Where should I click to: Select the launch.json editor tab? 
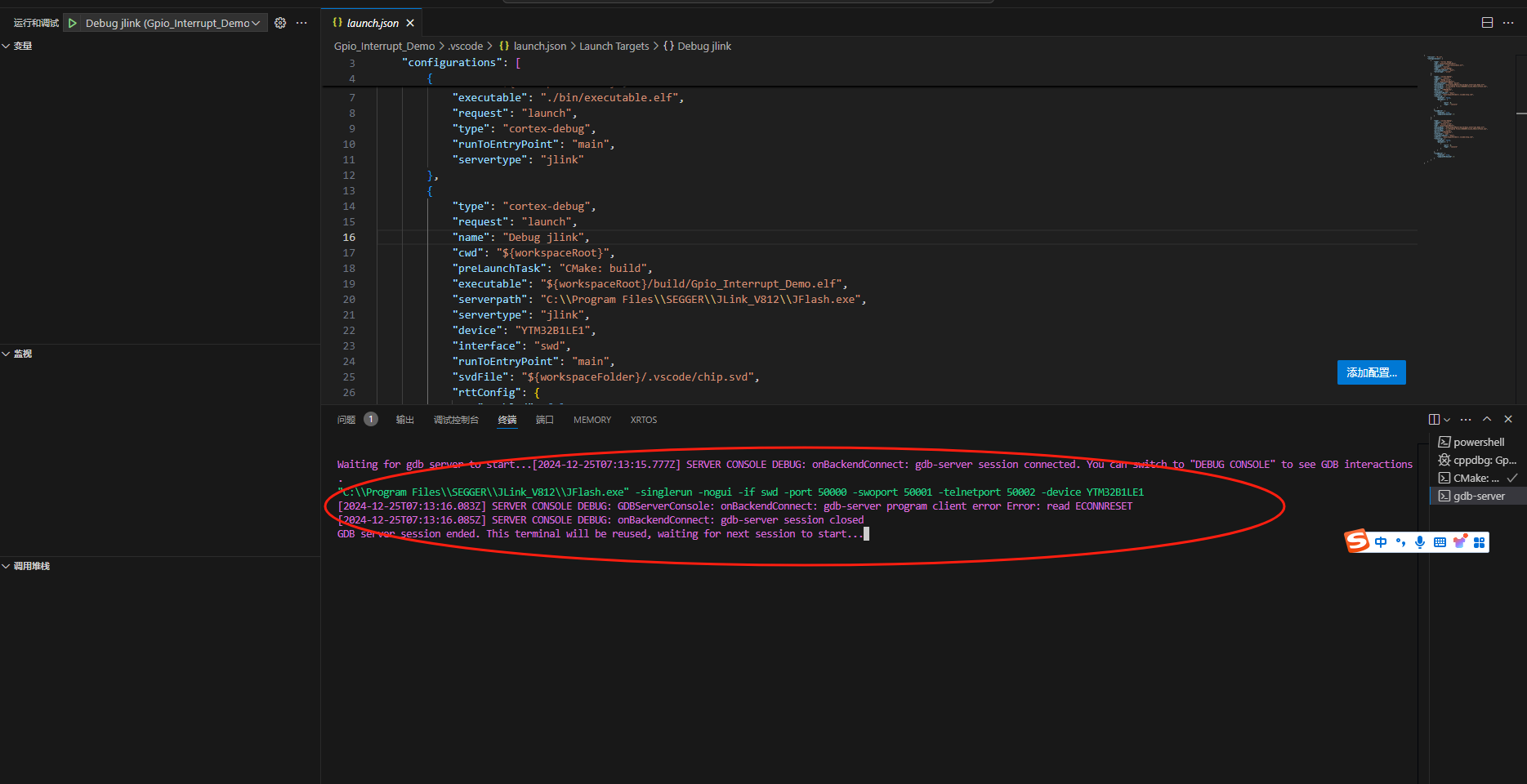373,23
